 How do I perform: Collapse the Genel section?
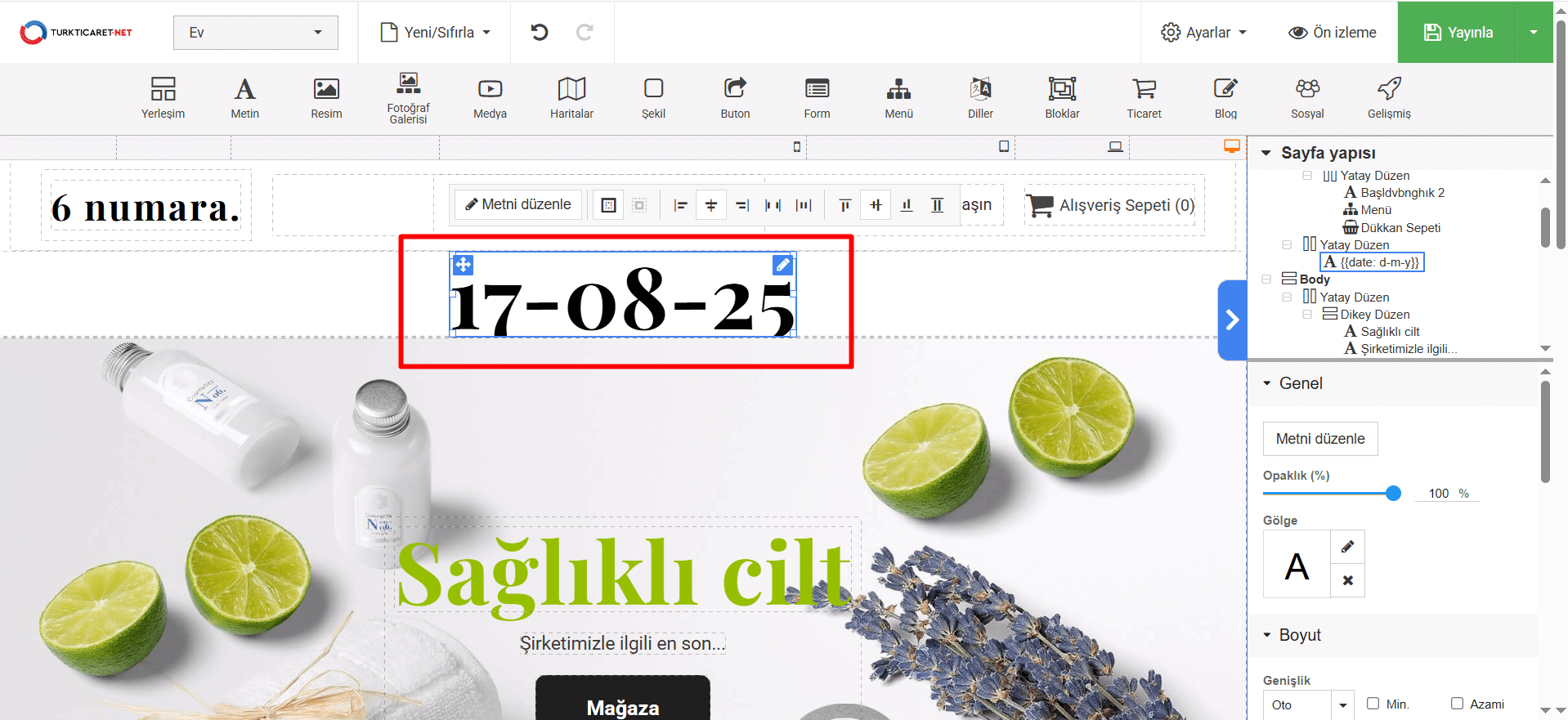(x=1267, y=383)
